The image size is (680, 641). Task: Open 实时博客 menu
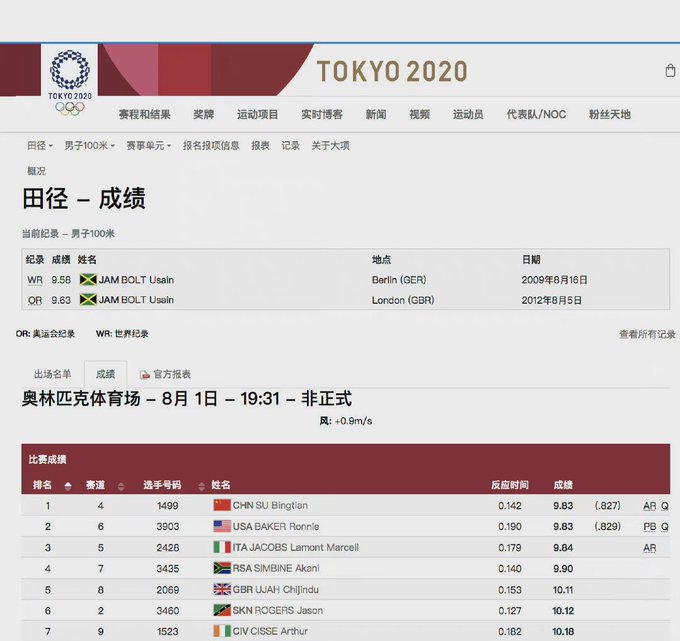322,114
